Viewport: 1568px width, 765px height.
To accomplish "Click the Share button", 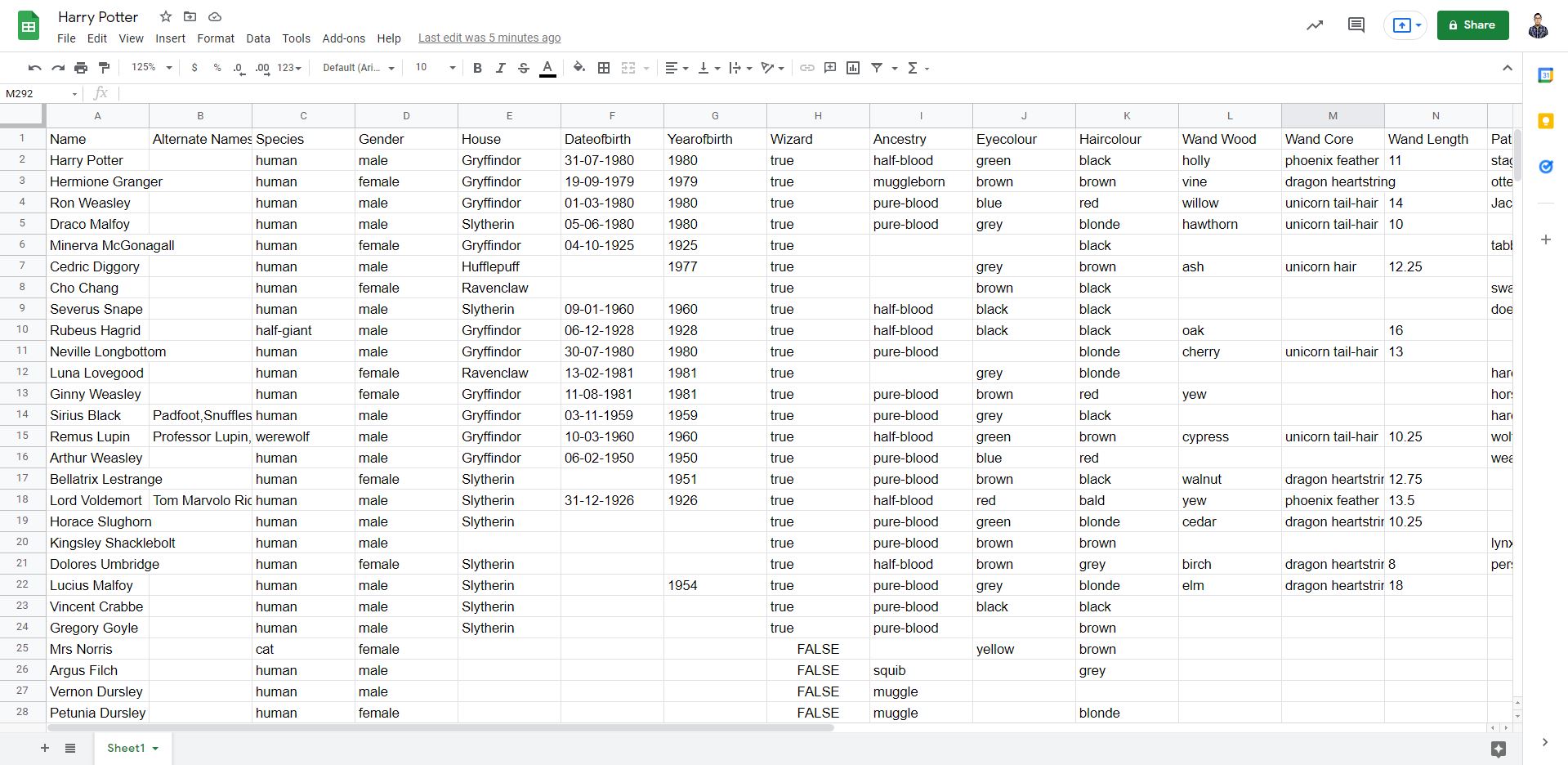I will [x=1472, y=25].
